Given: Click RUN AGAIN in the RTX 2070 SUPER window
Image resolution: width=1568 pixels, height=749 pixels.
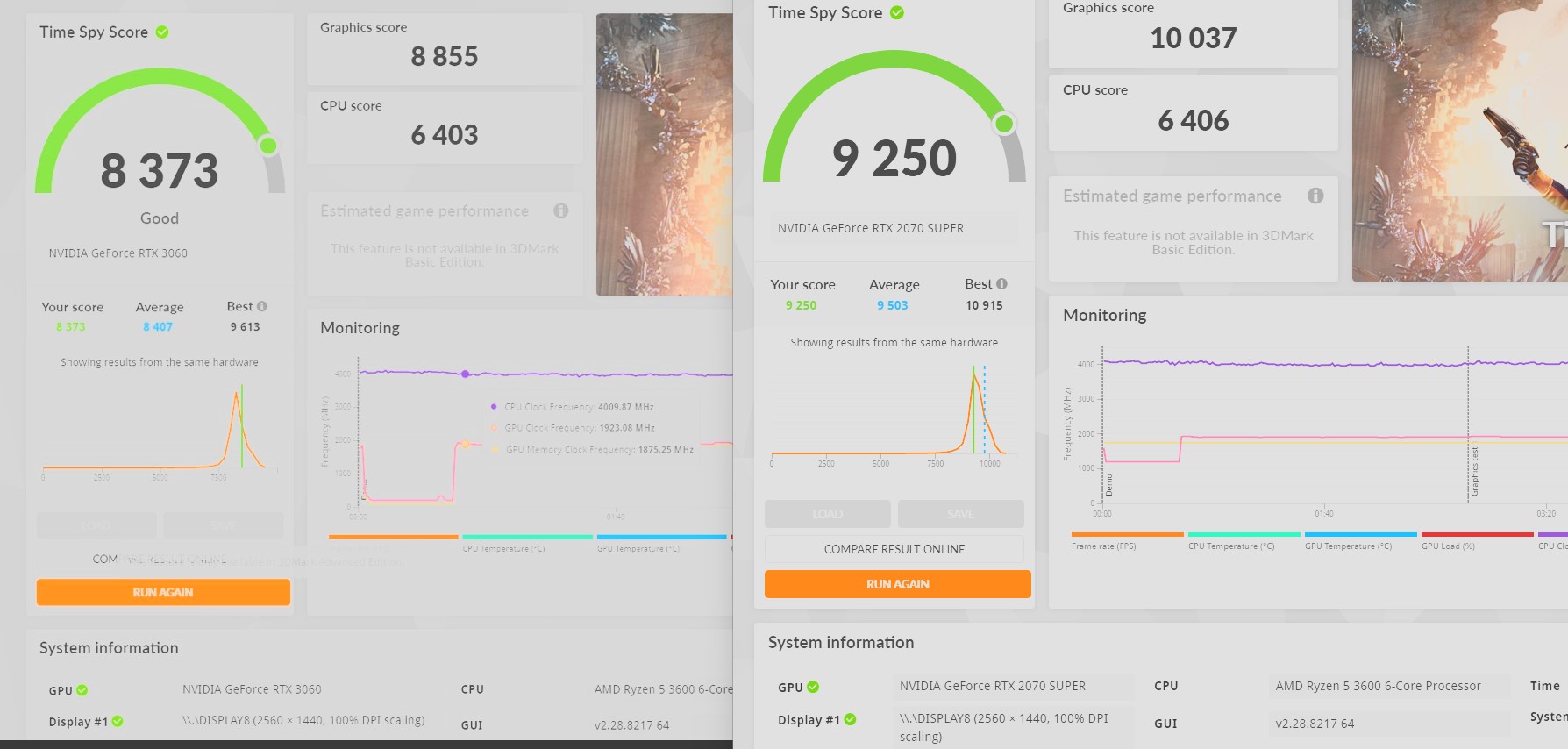Looking at the screenshot, I should (x=898, y=584).
